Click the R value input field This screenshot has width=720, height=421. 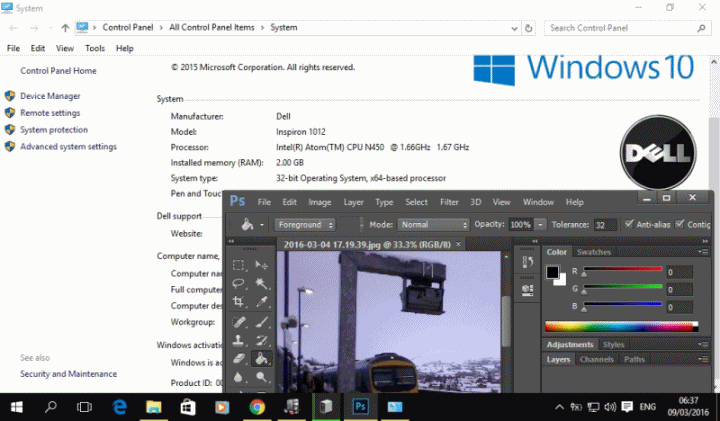[679, 272]
